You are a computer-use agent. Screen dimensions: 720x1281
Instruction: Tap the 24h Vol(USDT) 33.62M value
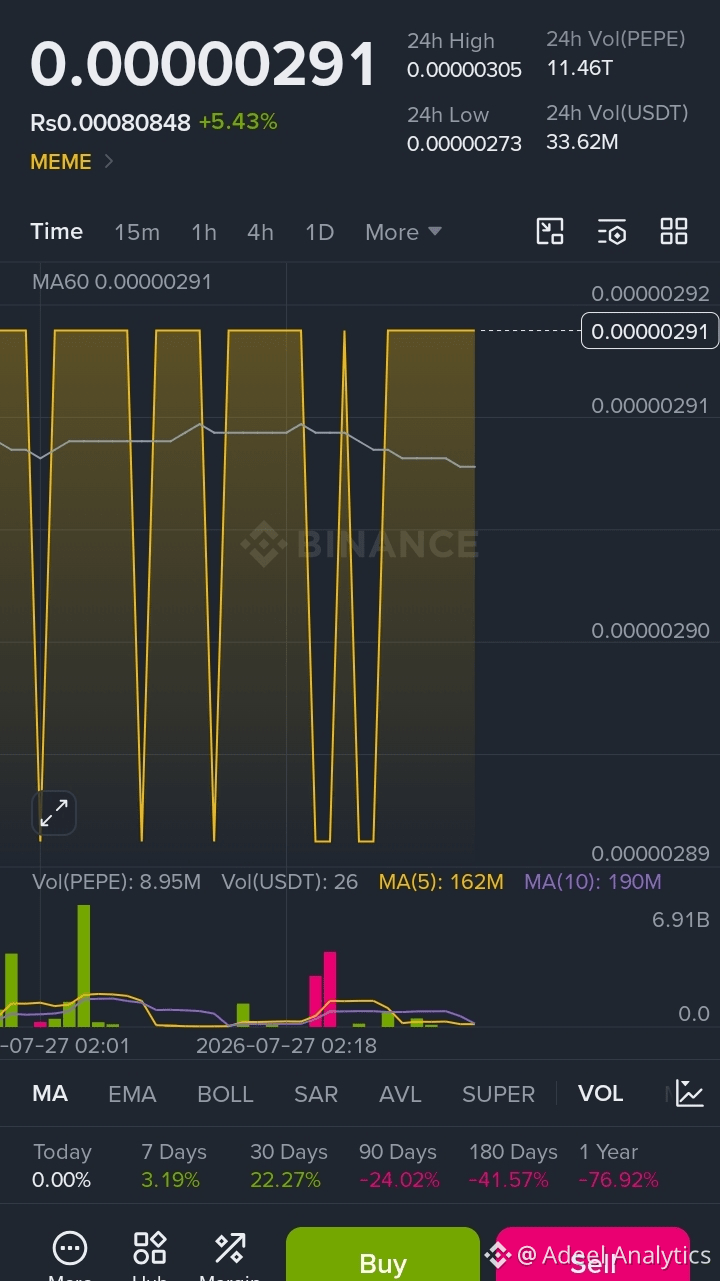(x=582, y=142)
